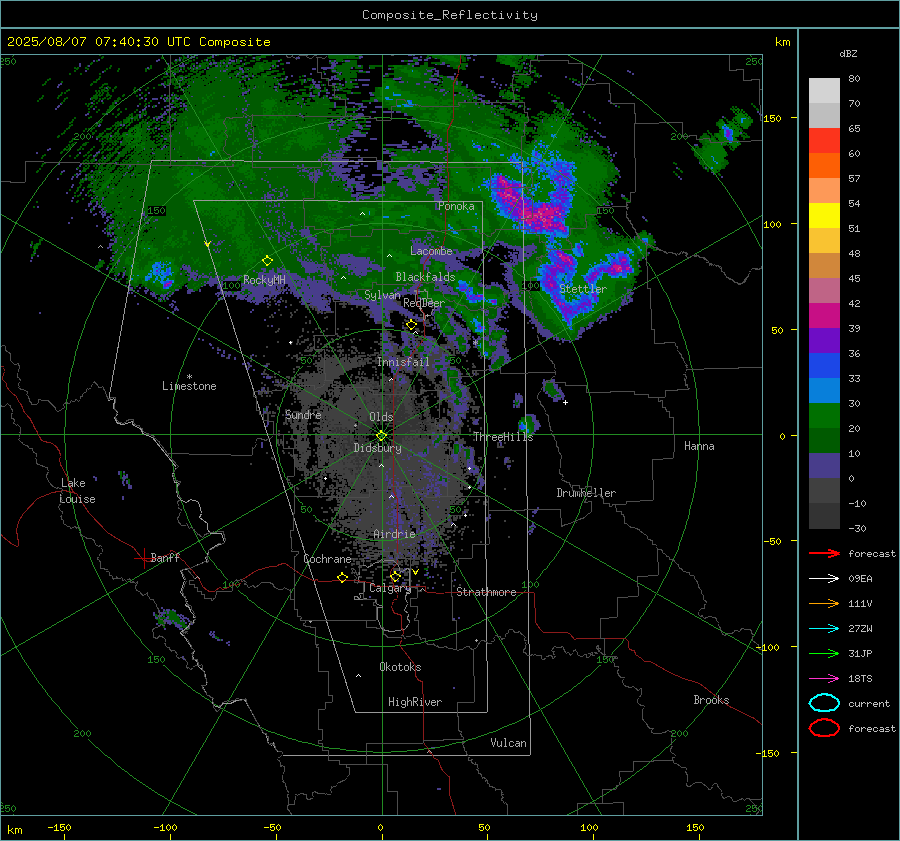
Task: Pick the green swatch between 30 and 20 dBZ
Action: [x=824, y=416]
